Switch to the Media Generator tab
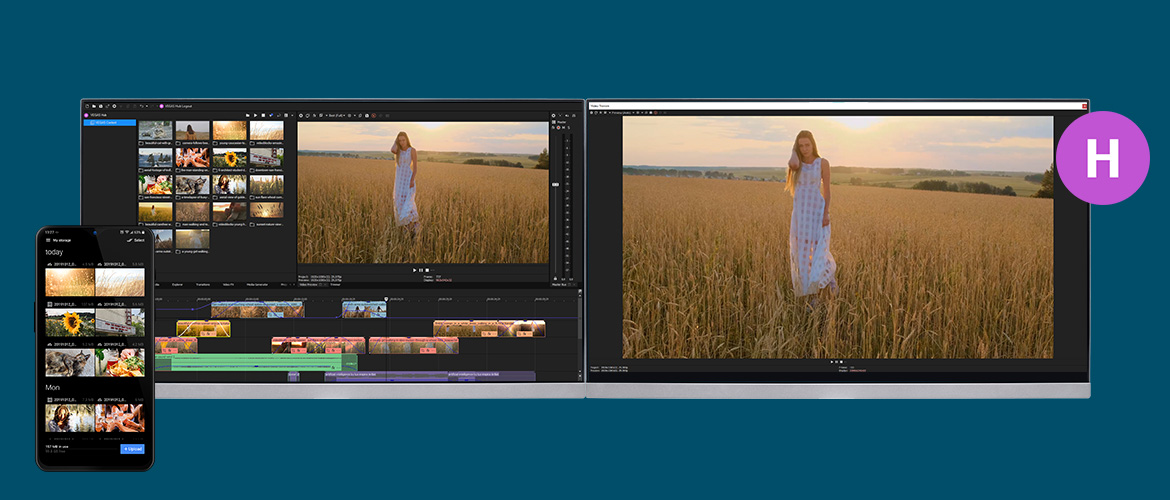Viewport: 1170px width, 500px height. pyautogui.click(x=258, y=284)
